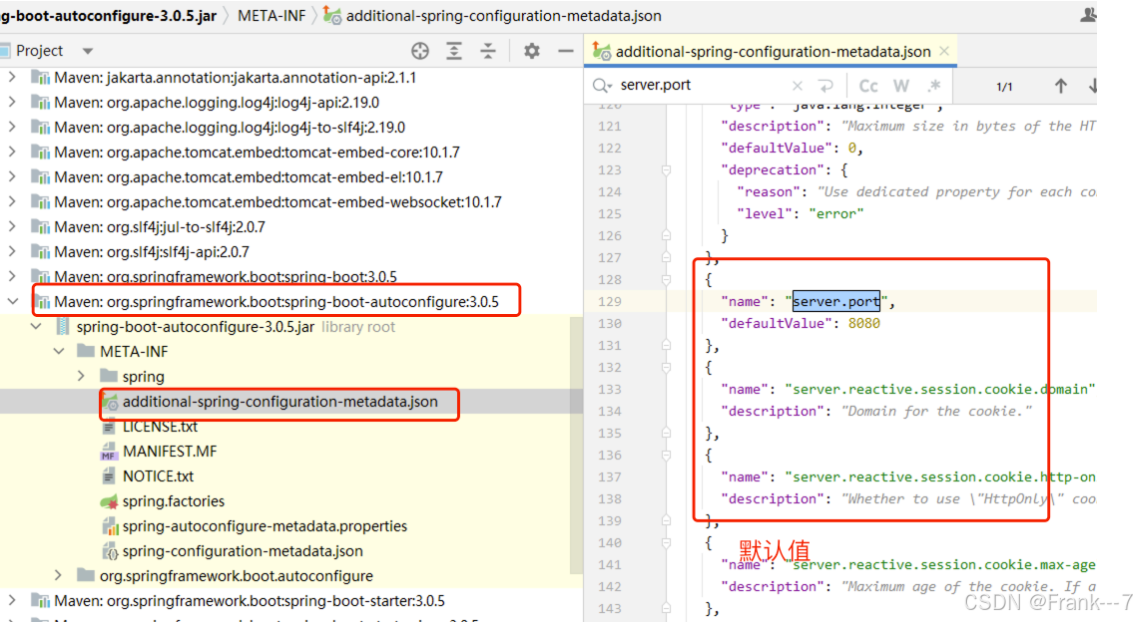
Task: Expand the spring folder under META-INF
Action: point(81,376)
